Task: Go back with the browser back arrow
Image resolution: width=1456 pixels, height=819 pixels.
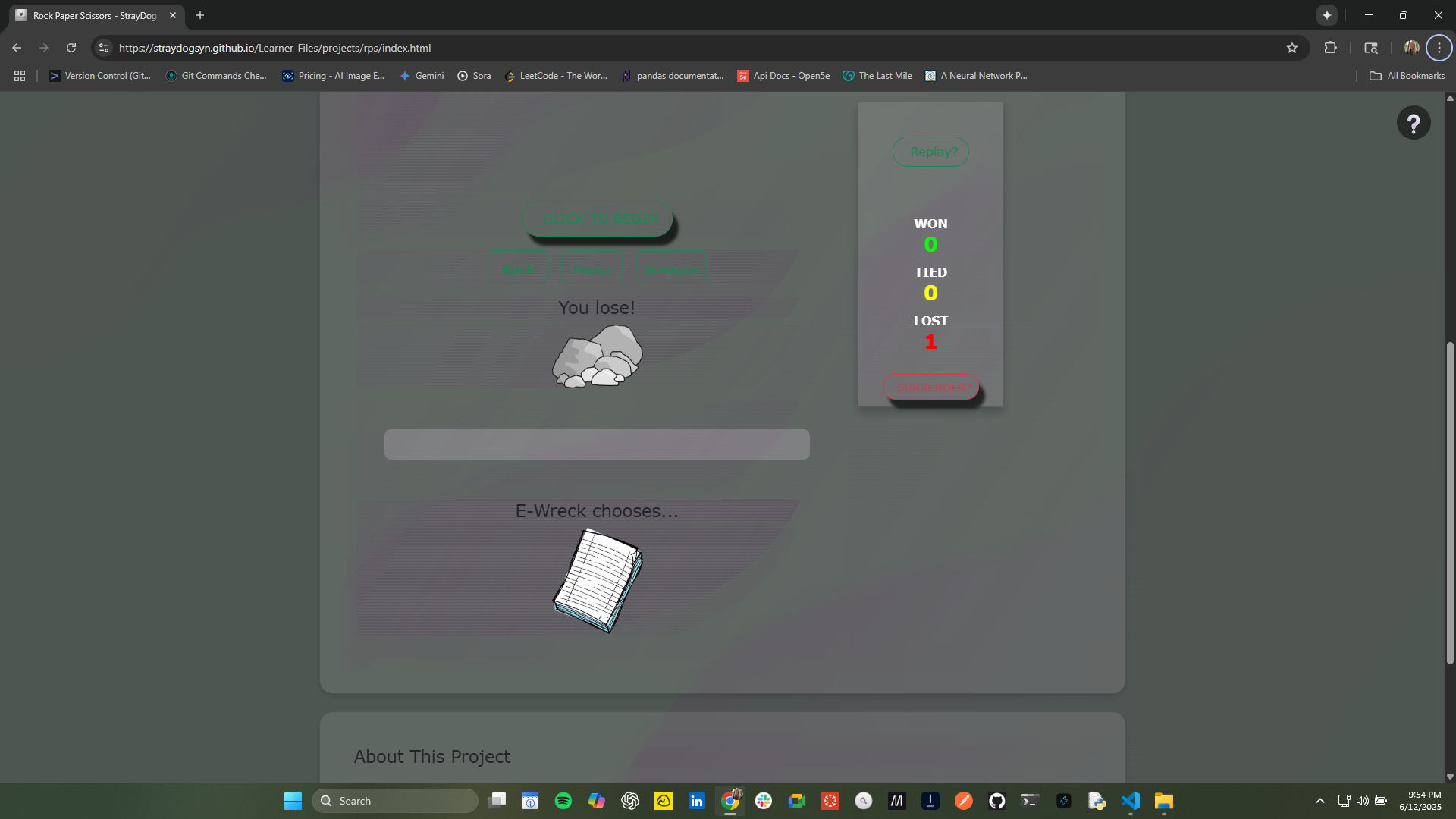Action: coord(17,48)
